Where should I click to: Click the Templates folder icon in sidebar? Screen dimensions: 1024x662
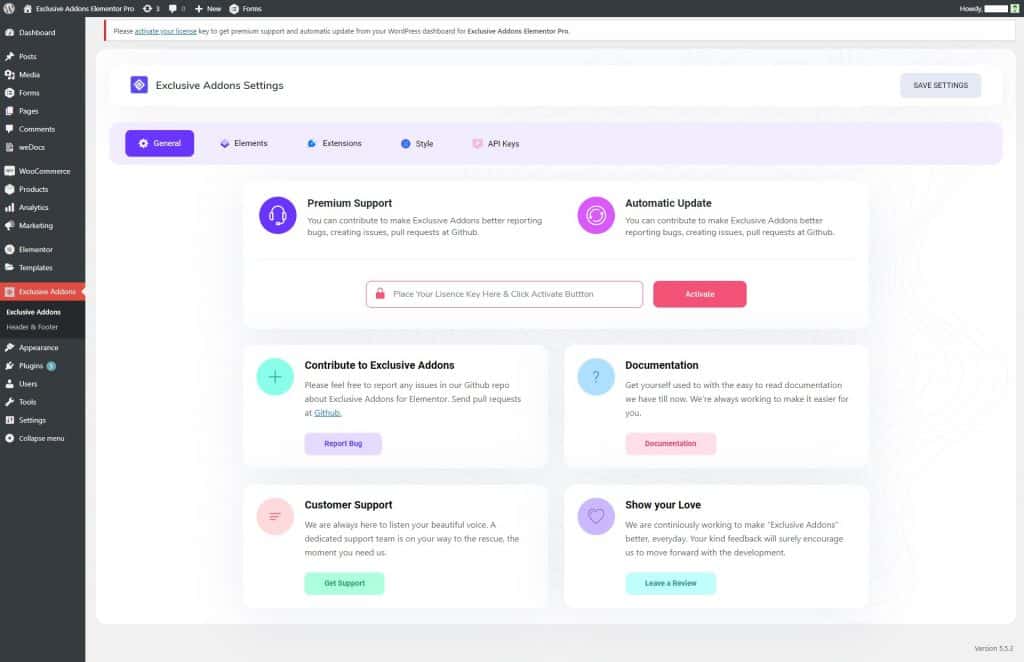(9, 268)
